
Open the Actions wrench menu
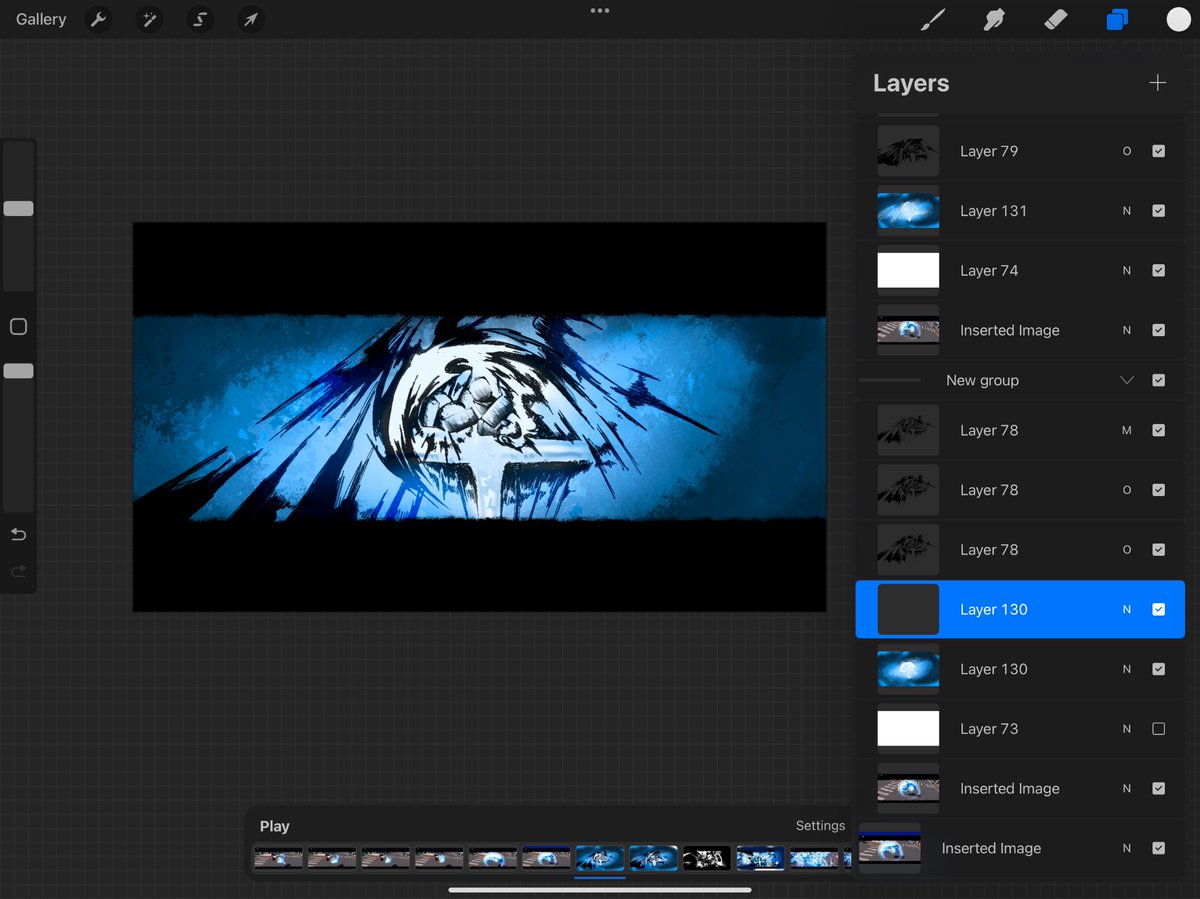coord(98,19)
